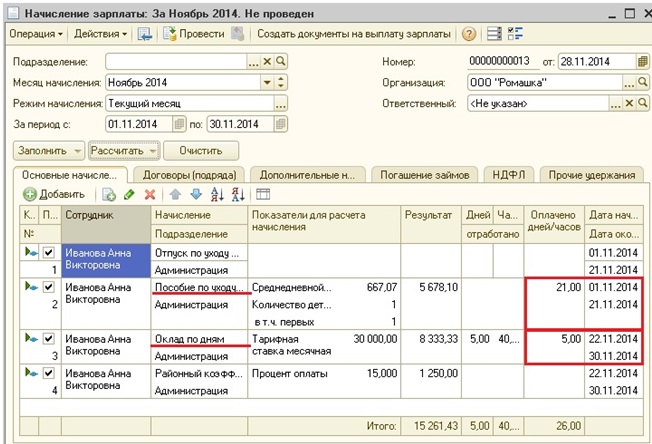Click the red X delete row icon
652x444 pixels.
[x=150, y=194]
